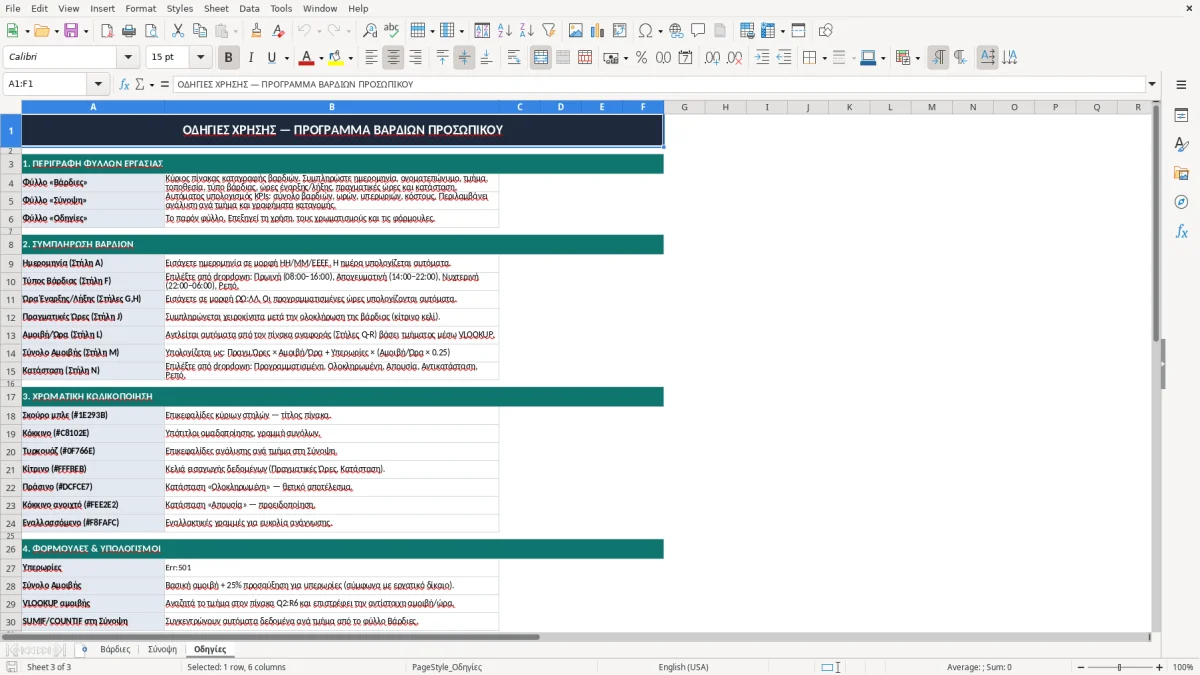Screen dimensions: 1200x675
Task: Click the AutoFilter funnel icon
Action: (549, 31)
